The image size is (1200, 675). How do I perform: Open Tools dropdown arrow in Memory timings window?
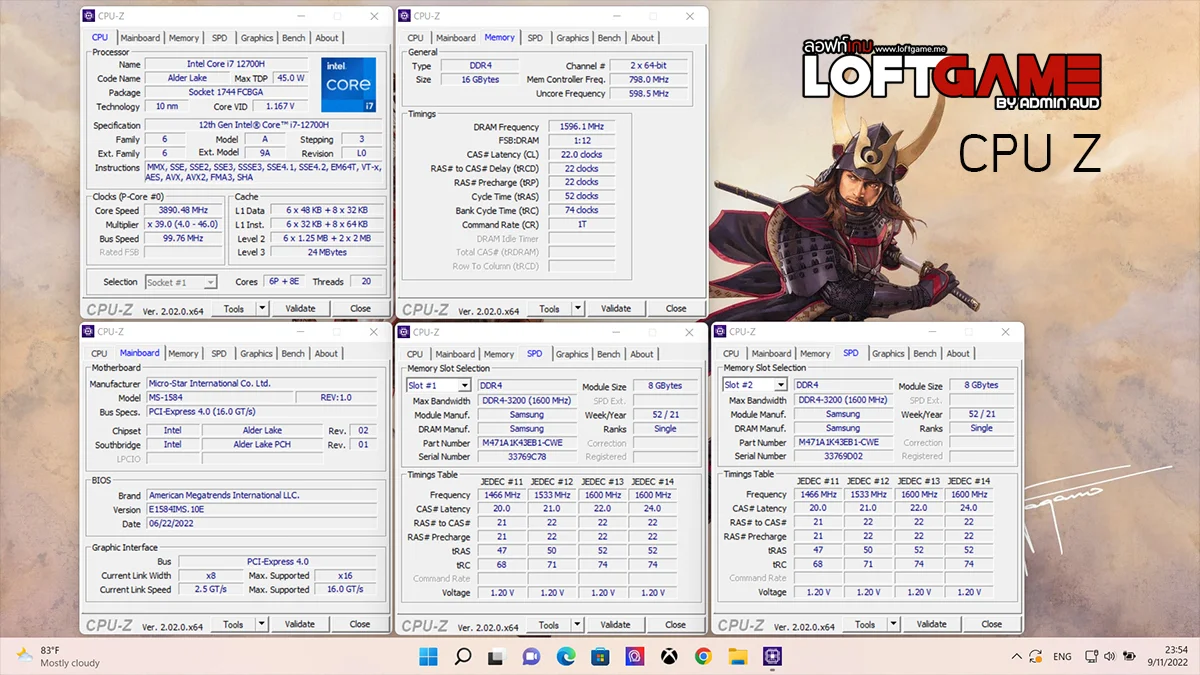[579, 309]
